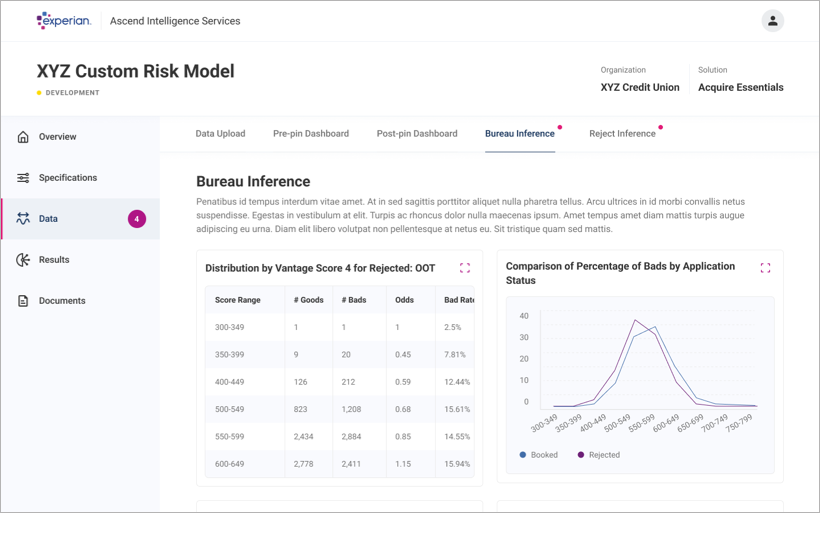The width and height of the screenshot is (820, 552).
Task: Click the Data sidebar icon
Action: click(23, 219)
